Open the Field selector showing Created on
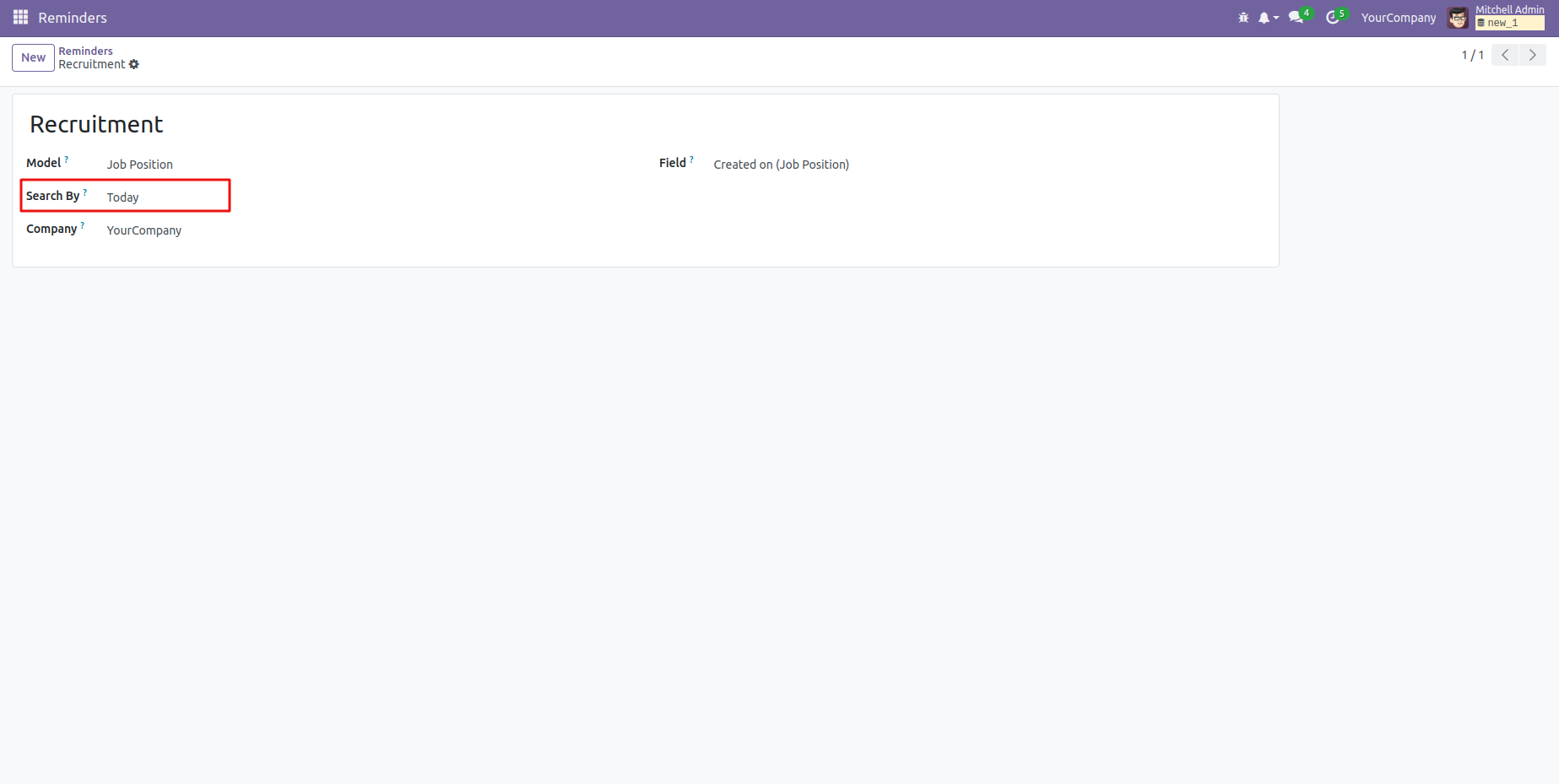1559x784 pixels. tap(781, 165)
